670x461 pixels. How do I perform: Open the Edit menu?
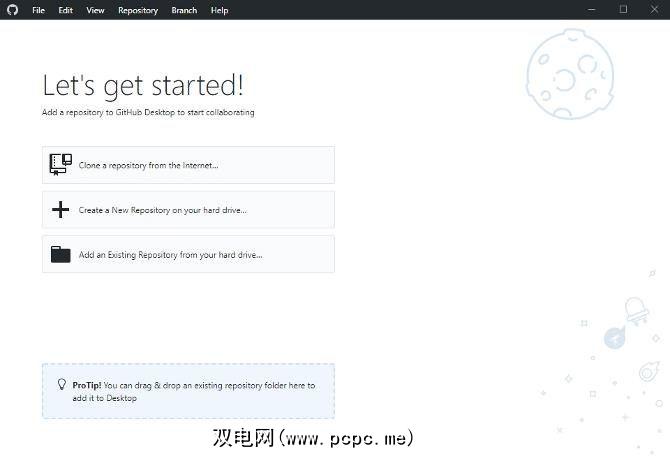click(65, 10)
